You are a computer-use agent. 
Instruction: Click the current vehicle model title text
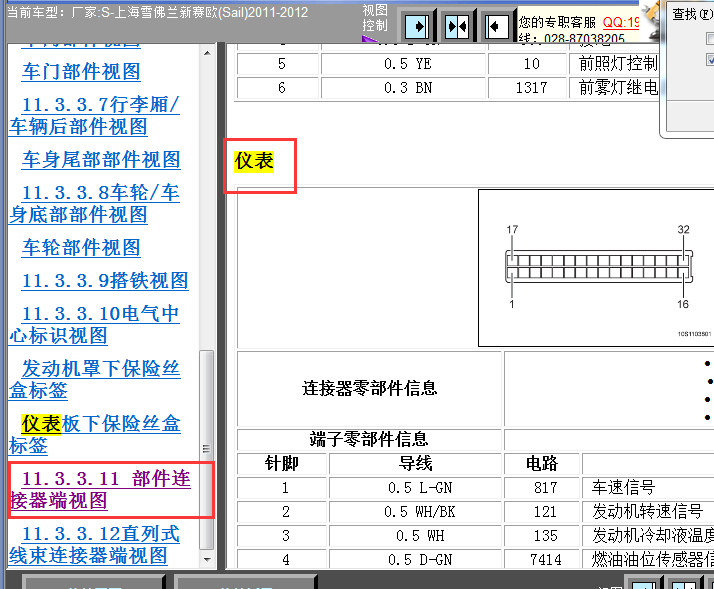point(158,12)
